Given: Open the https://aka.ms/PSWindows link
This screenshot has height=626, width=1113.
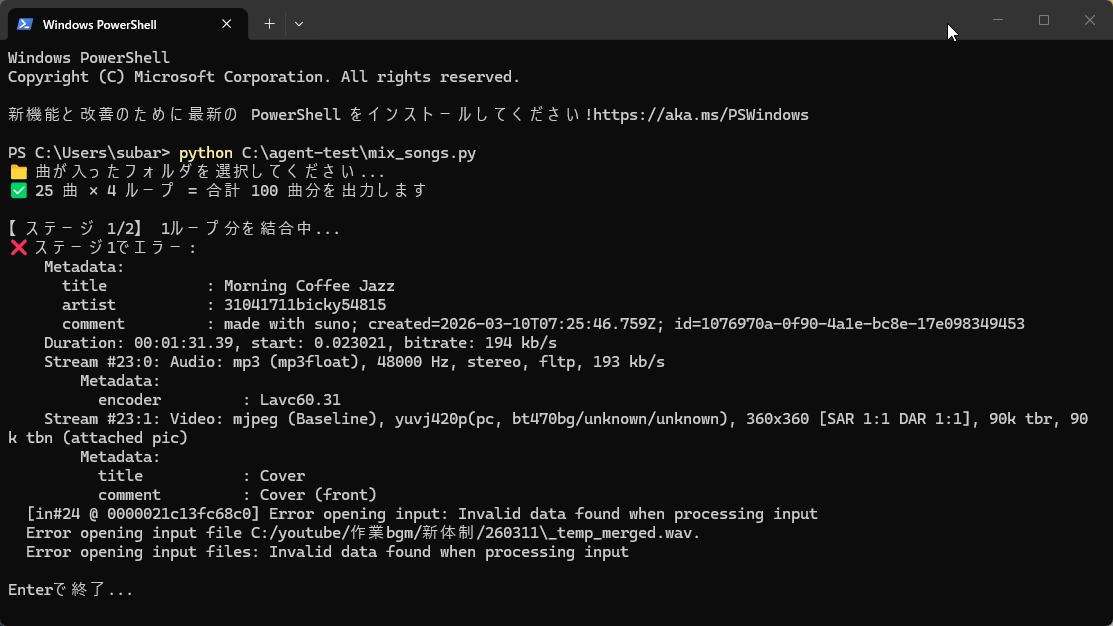Looking at the screenshot, I should pos(700,115).
